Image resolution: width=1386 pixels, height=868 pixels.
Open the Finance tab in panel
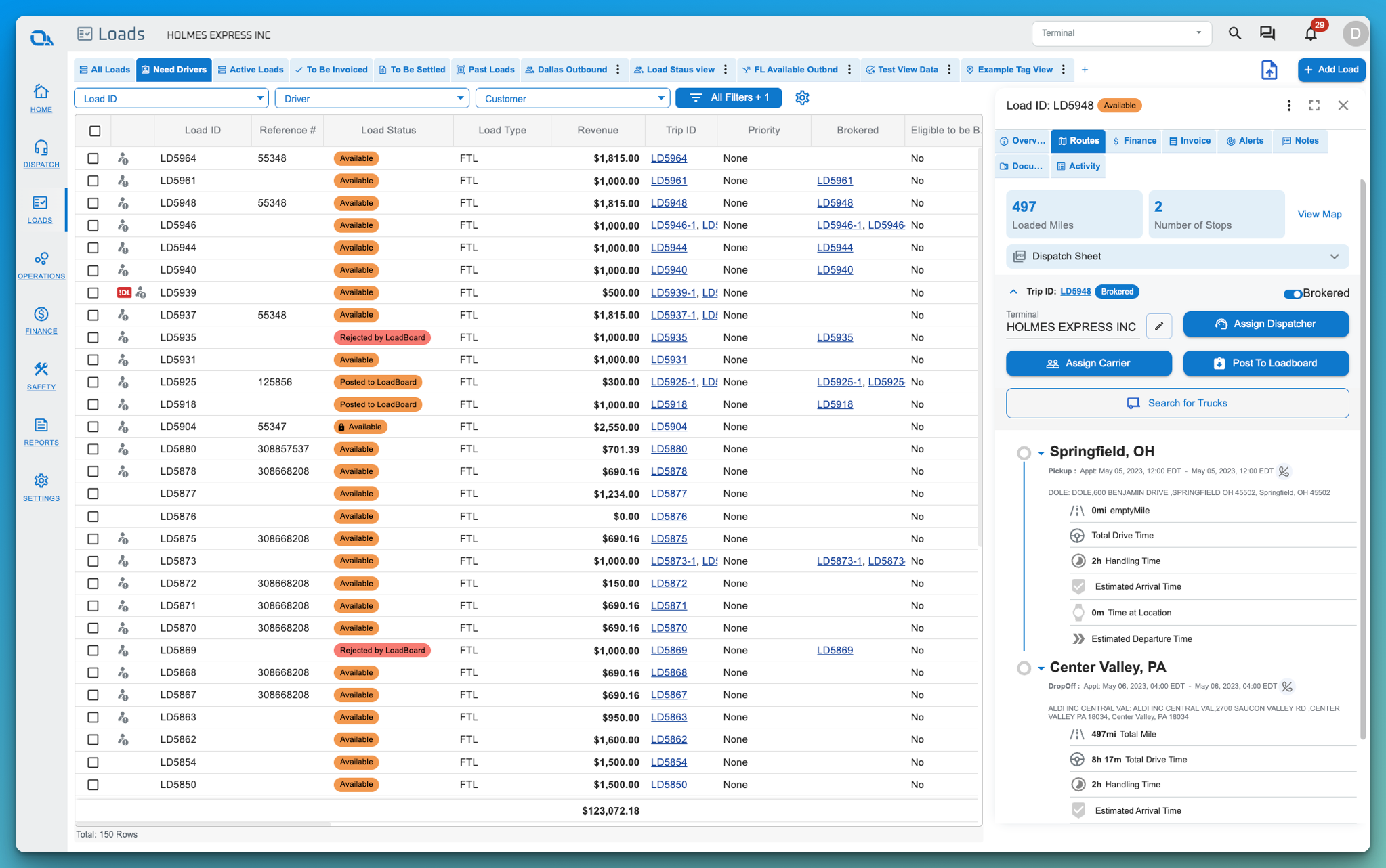tap(1135, 141)
